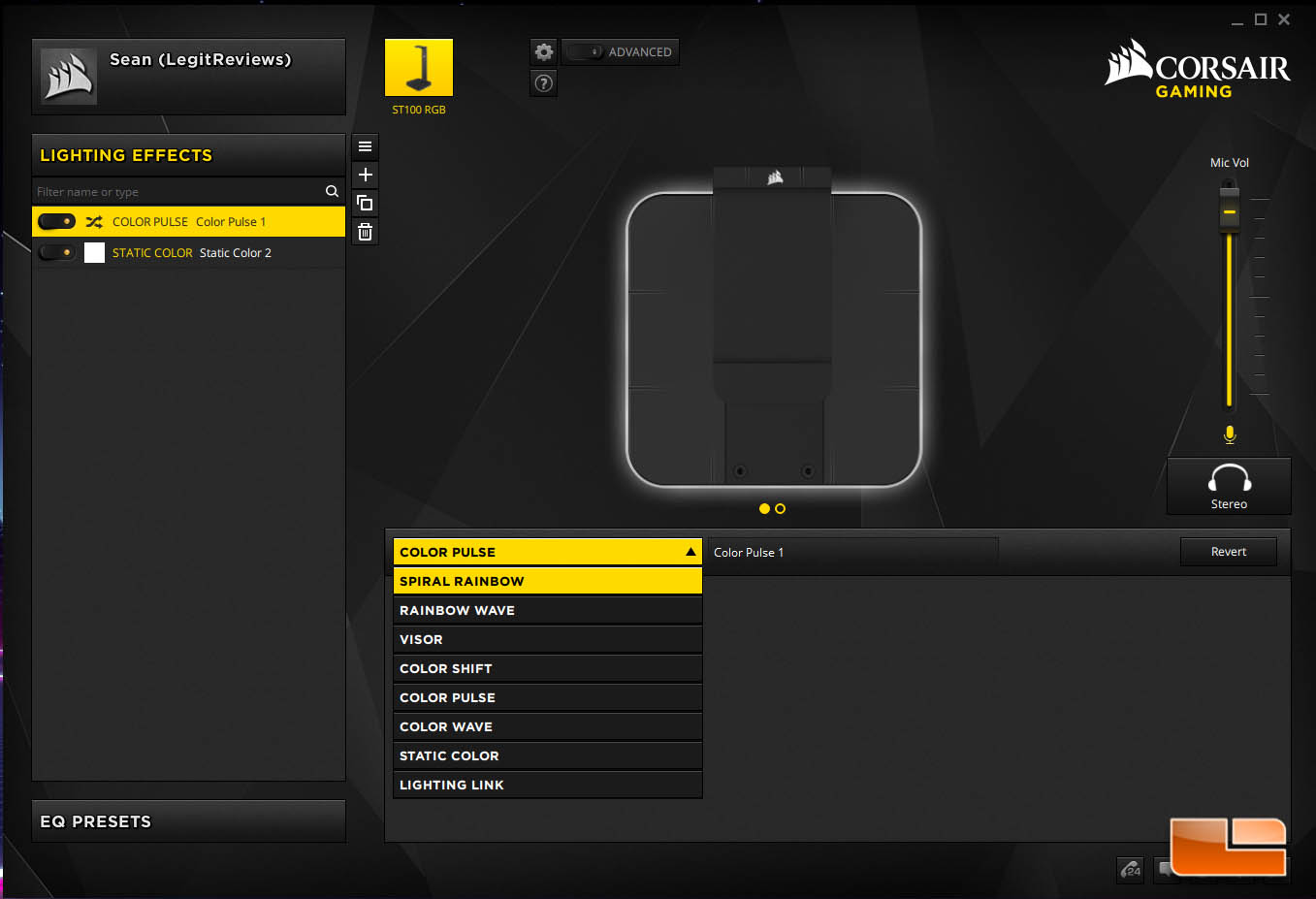
Task: Maximize the Corsair window
Action: (1261, 19)
